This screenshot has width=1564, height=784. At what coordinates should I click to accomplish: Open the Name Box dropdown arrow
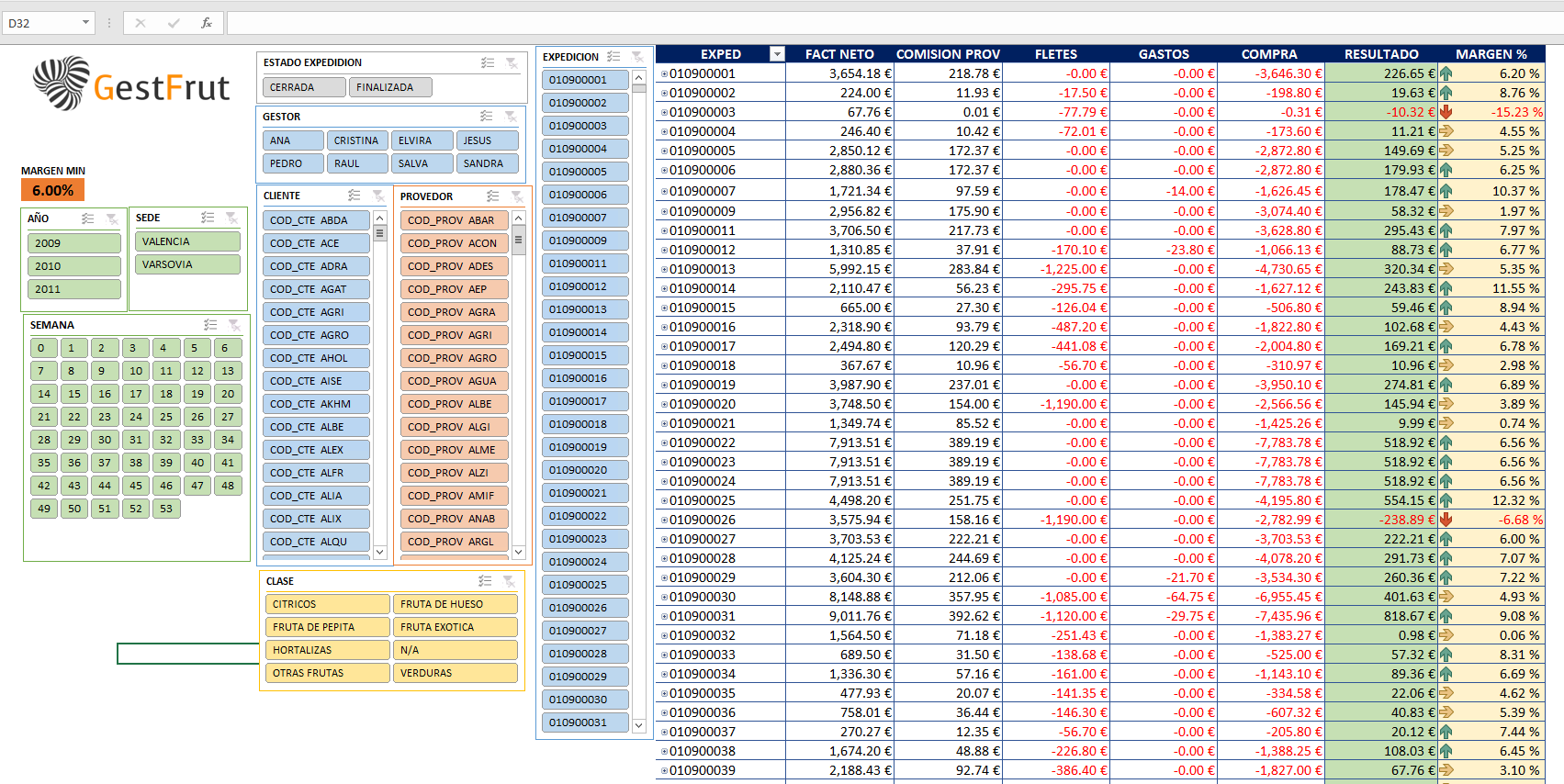[x=85, y=23]
